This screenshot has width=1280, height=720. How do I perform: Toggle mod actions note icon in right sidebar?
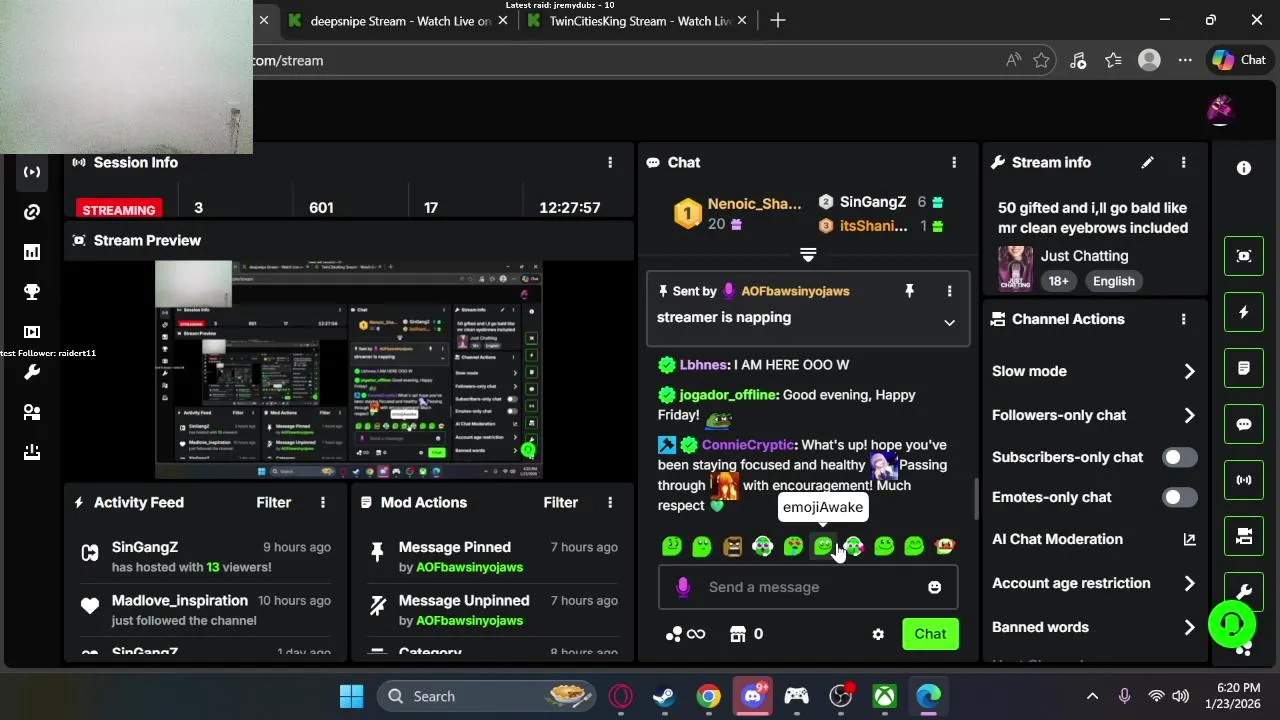point(1244,368)
